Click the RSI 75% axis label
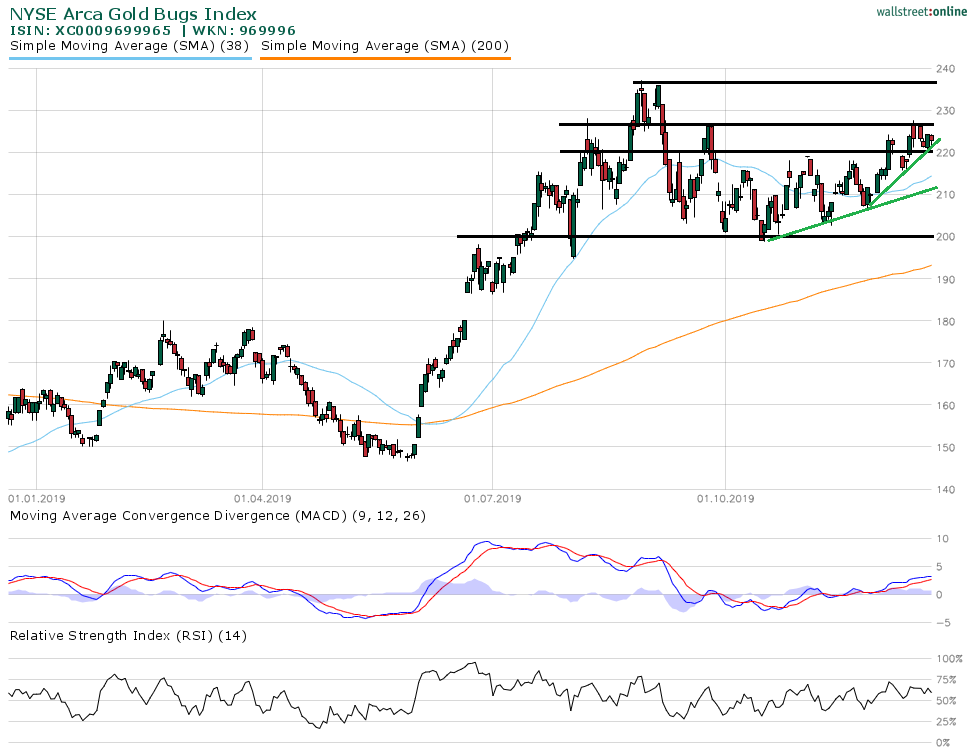 [x=947, y=680]
